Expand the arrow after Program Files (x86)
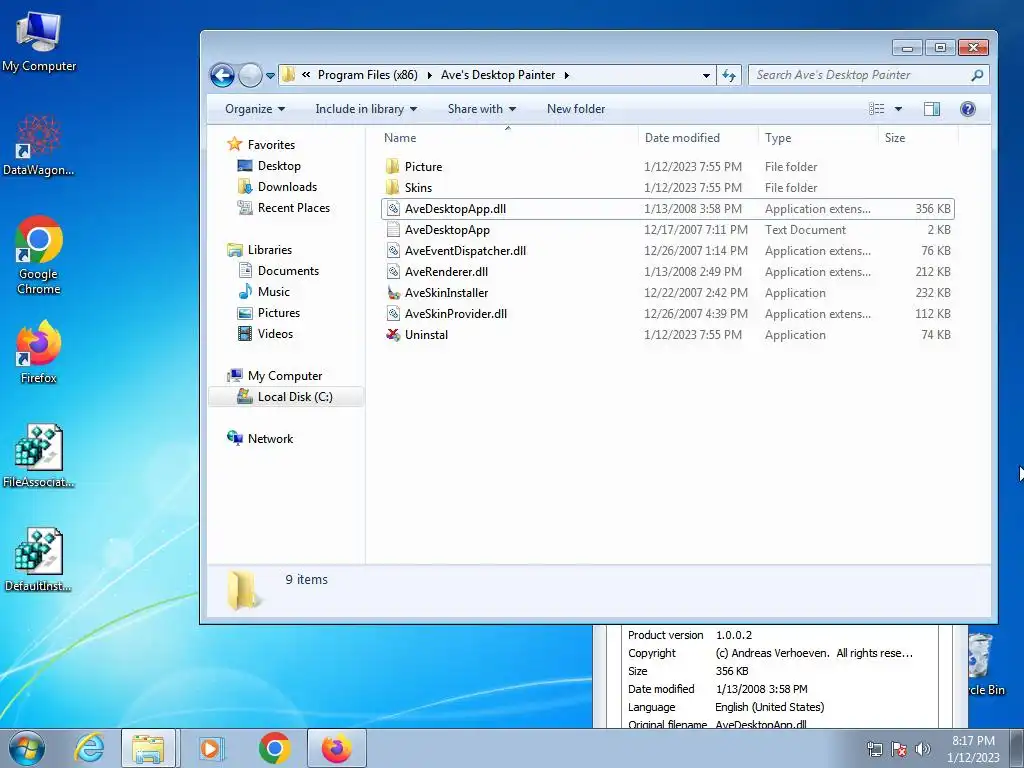This screenshot has height=768, width=1024. (430, 75)
